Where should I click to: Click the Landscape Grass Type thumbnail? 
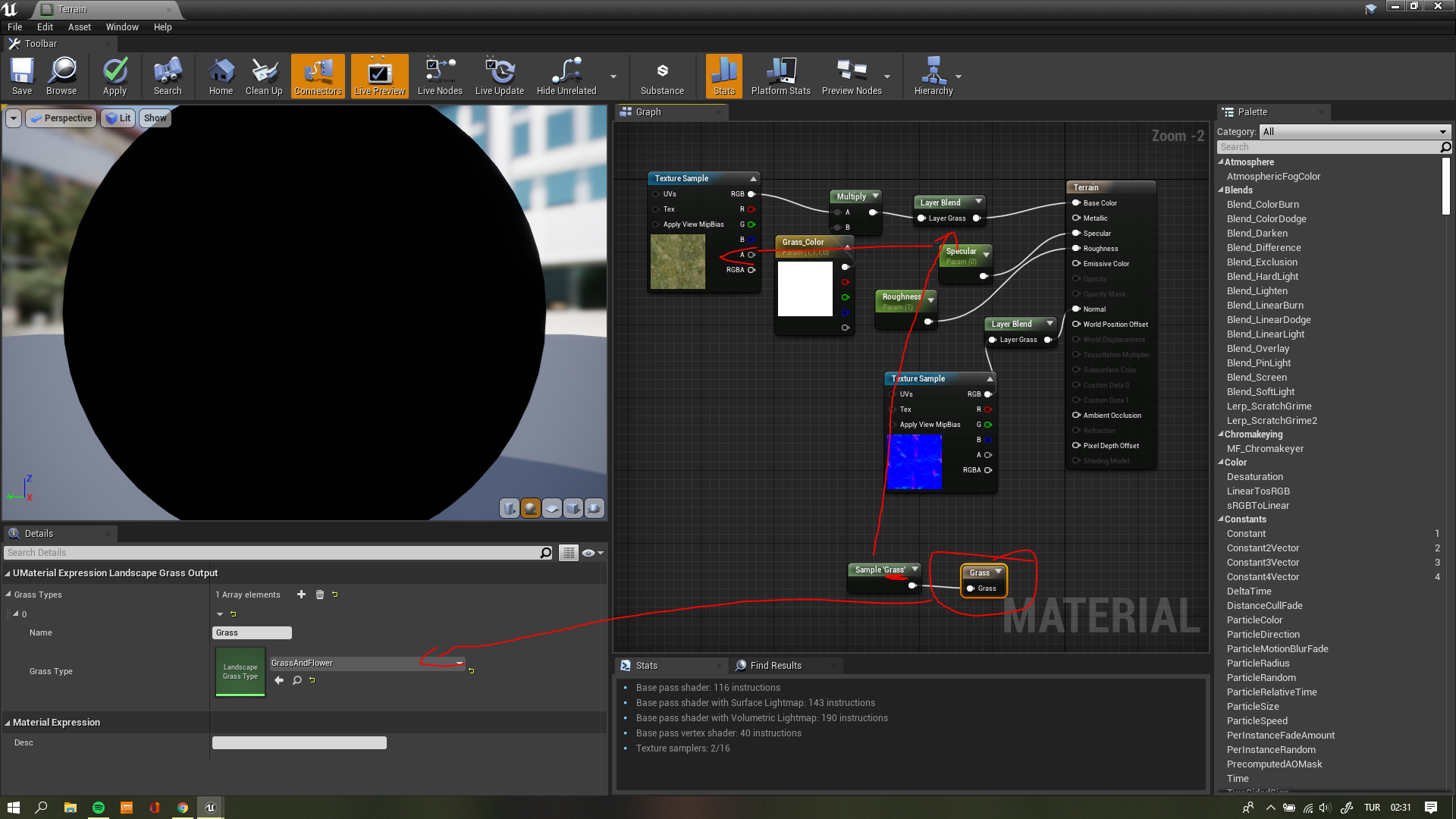tap(240, 671)
